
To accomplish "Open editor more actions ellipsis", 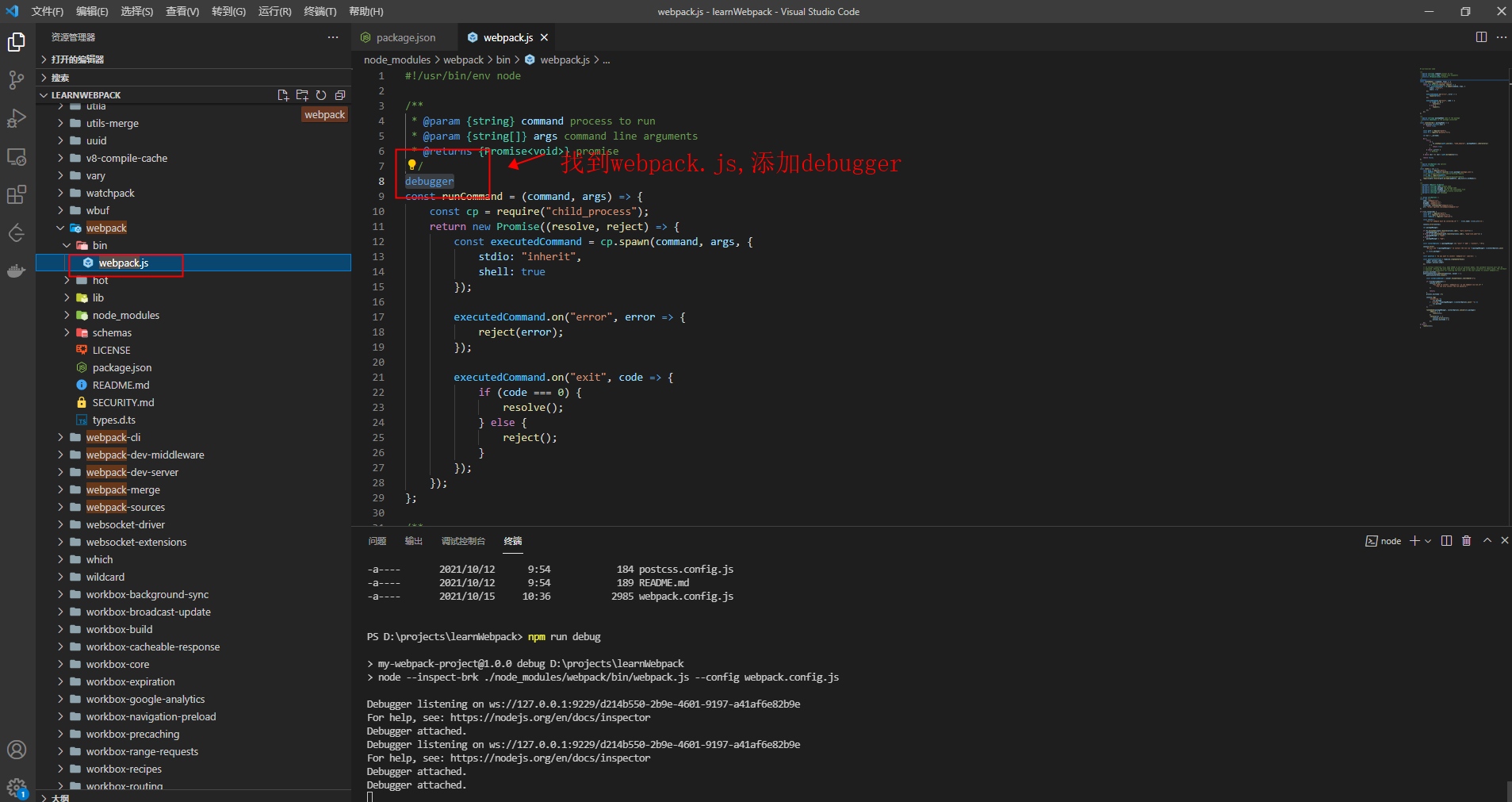I will pos(1502,37).
